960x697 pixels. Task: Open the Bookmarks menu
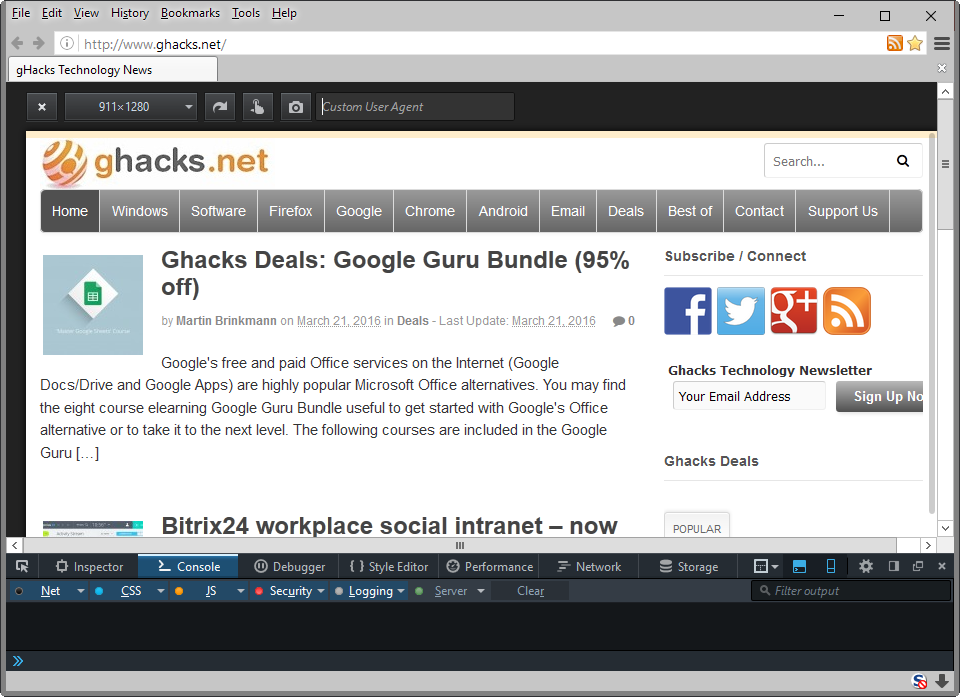pos(190,13)
